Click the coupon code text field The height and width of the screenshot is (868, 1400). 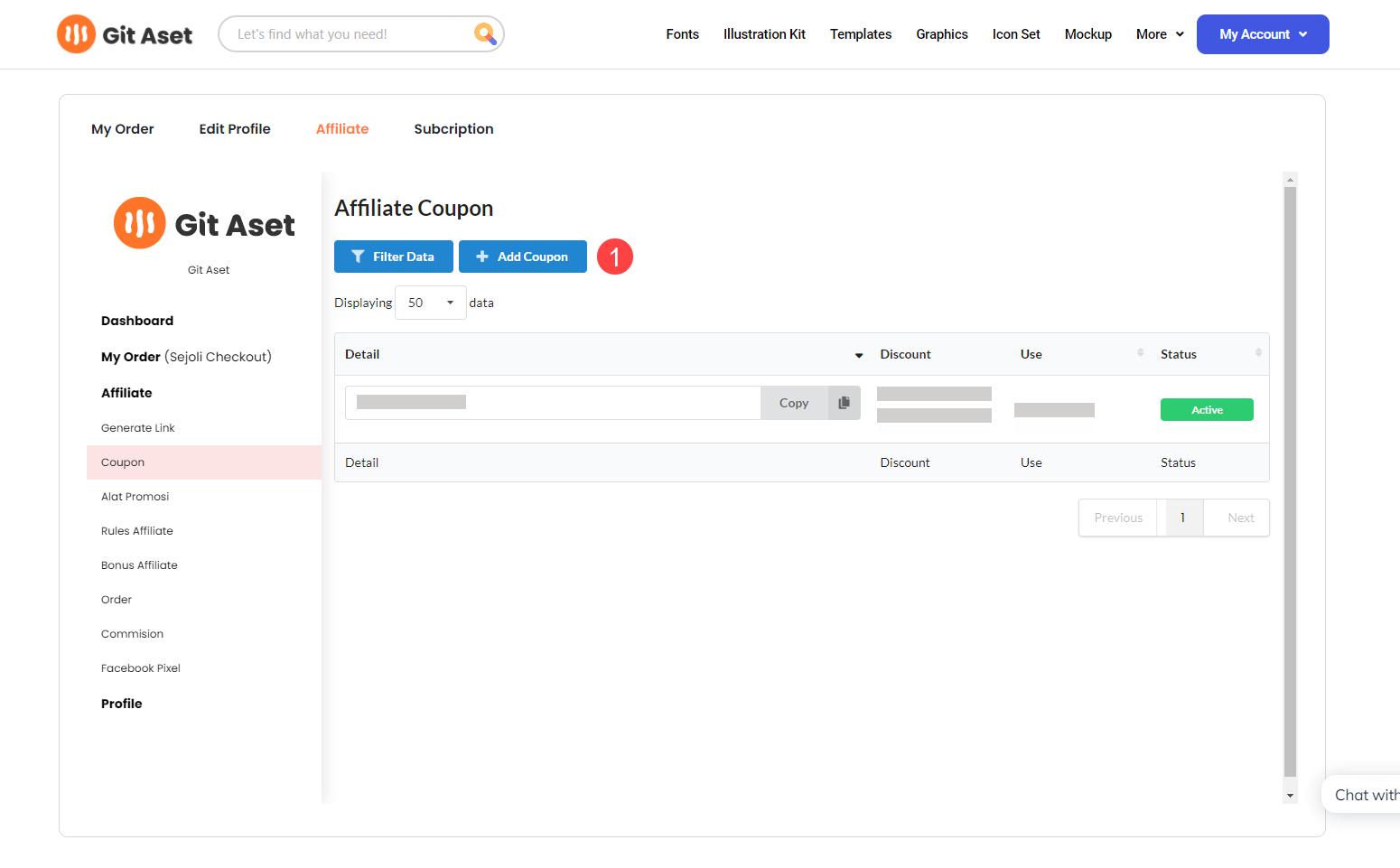pyautogui.click(x=553, y=403)
